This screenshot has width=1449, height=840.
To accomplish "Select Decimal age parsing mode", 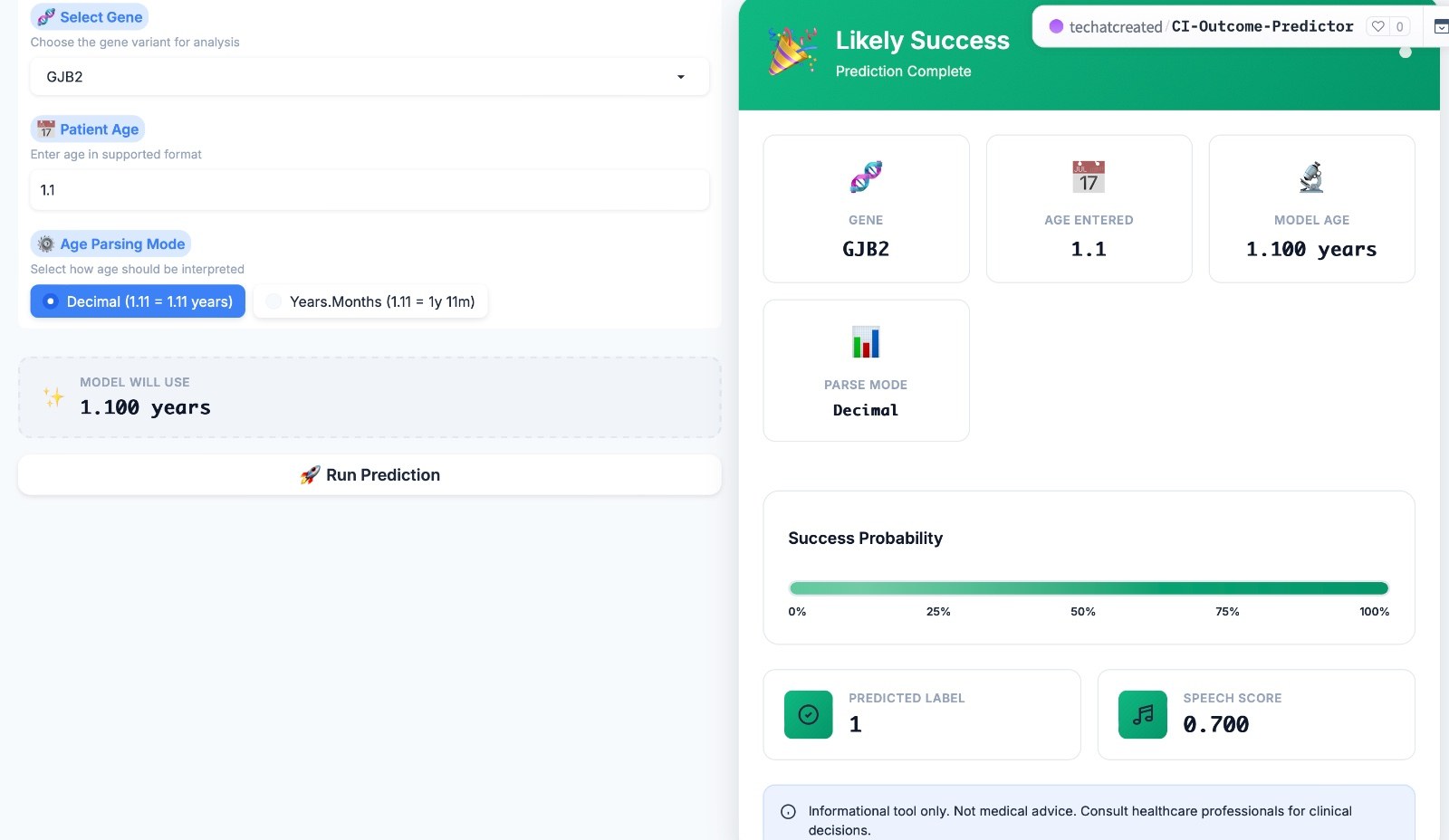I will (138, 301).
